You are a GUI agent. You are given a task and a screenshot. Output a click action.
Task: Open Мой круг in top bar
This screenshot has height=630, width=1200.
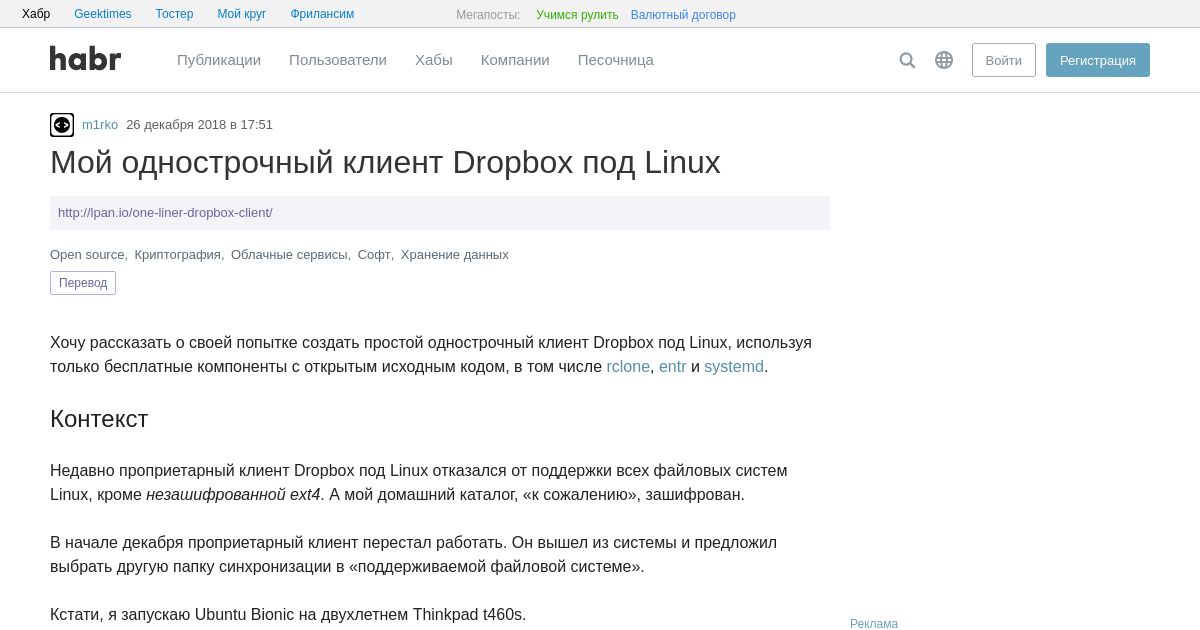click(242, 14)
